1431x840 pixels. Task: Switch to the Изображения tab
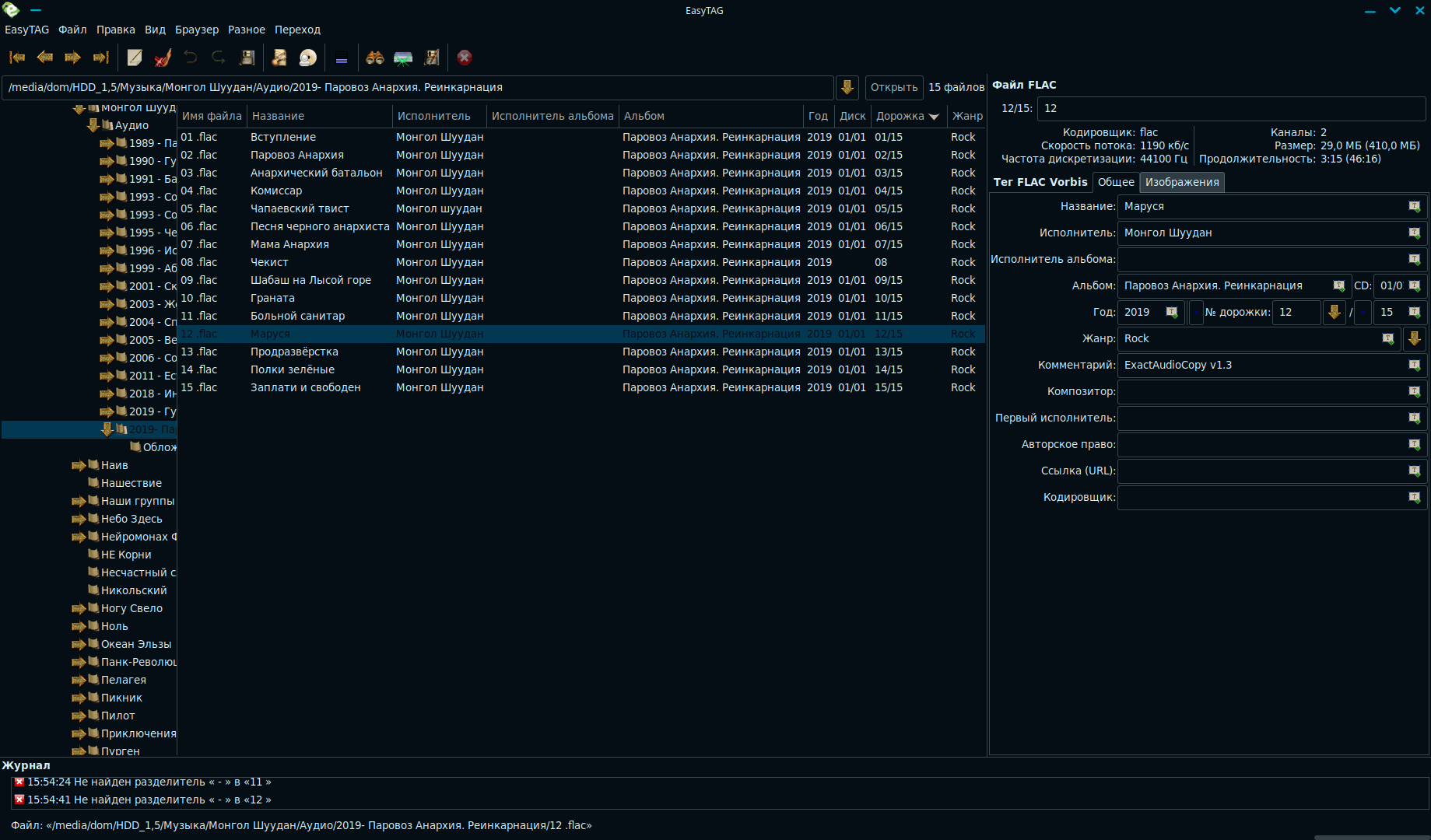[1182, 182]
